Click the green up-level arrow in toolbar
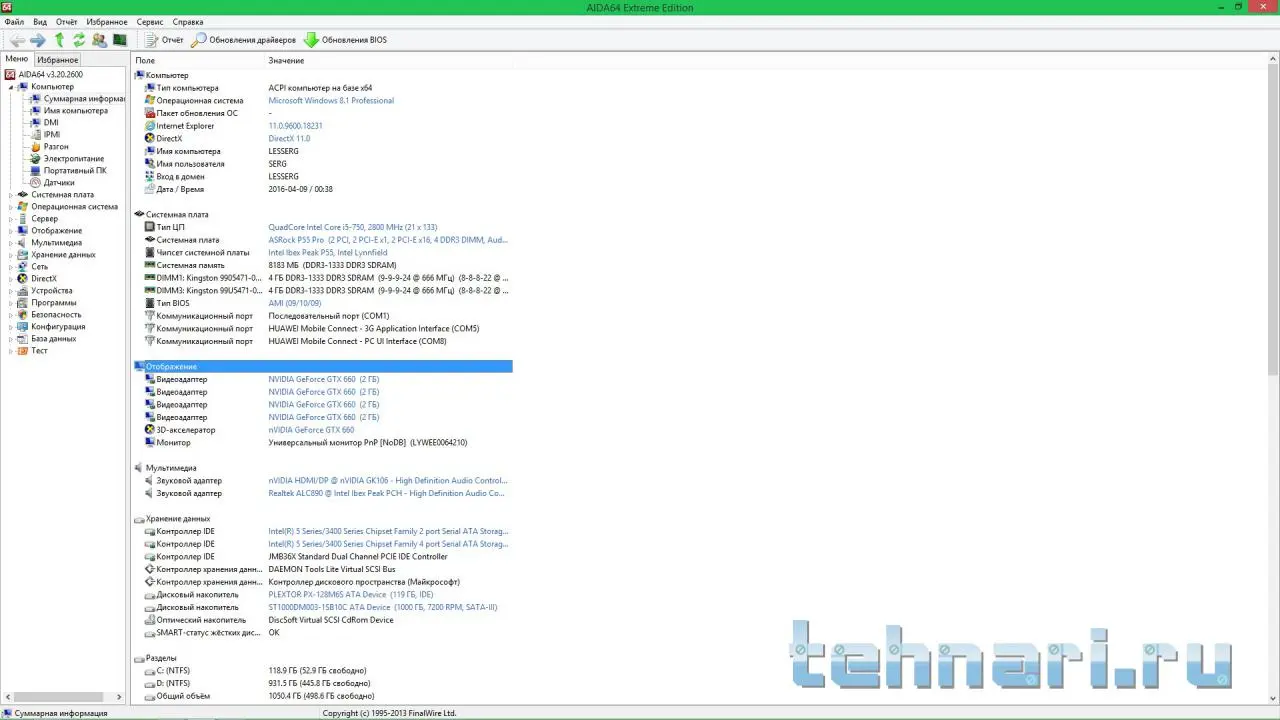1280x720 pixels. coord(59,40)
